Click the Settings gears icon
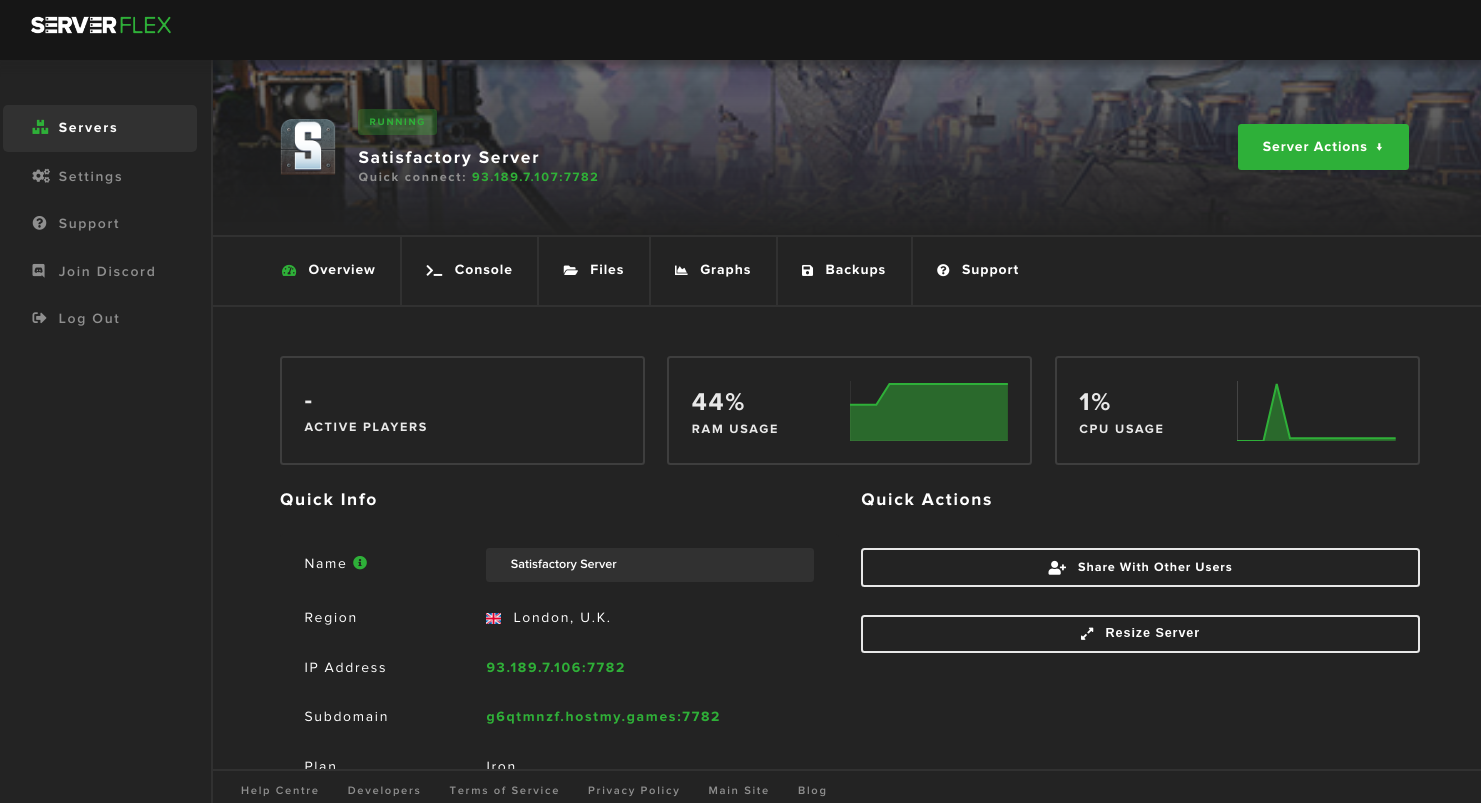1481x803 pixels. tap(41, 176)
